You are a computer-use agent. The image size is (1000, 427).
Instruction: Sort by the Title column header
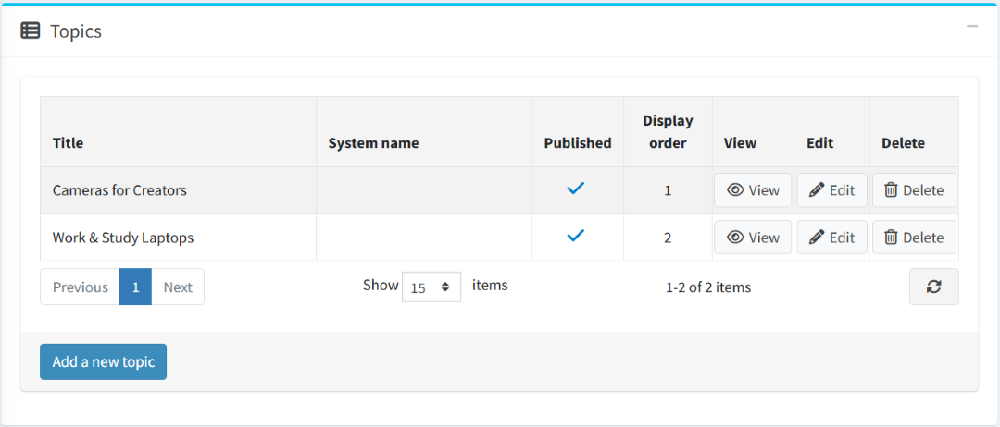coord(68,143)
